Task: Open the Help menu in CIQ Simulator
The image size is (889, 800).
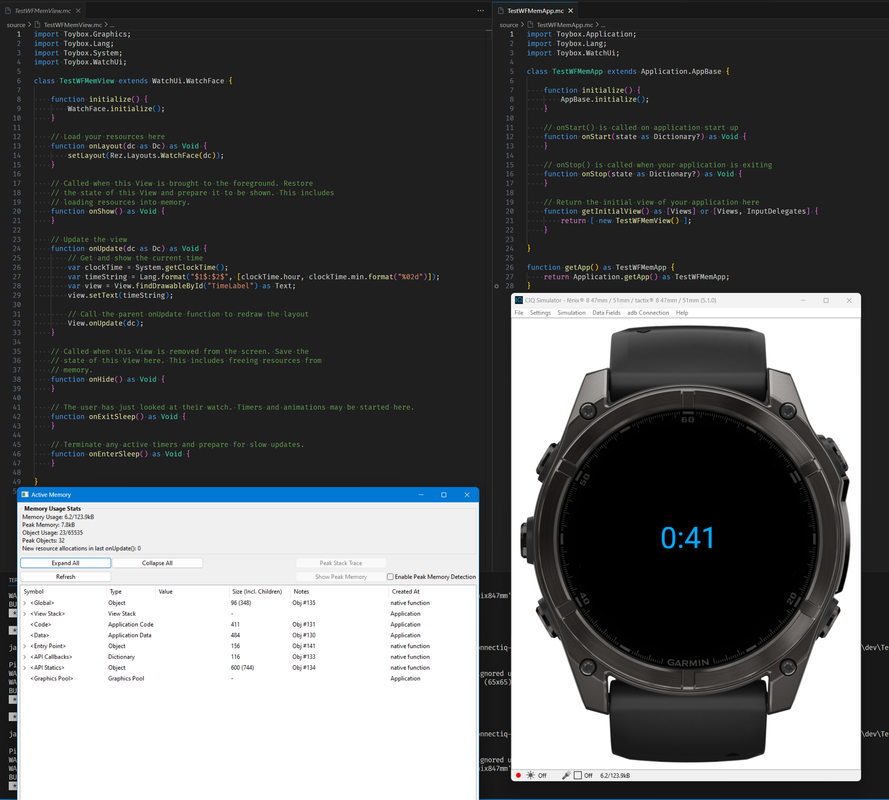Action: (681, 312)
